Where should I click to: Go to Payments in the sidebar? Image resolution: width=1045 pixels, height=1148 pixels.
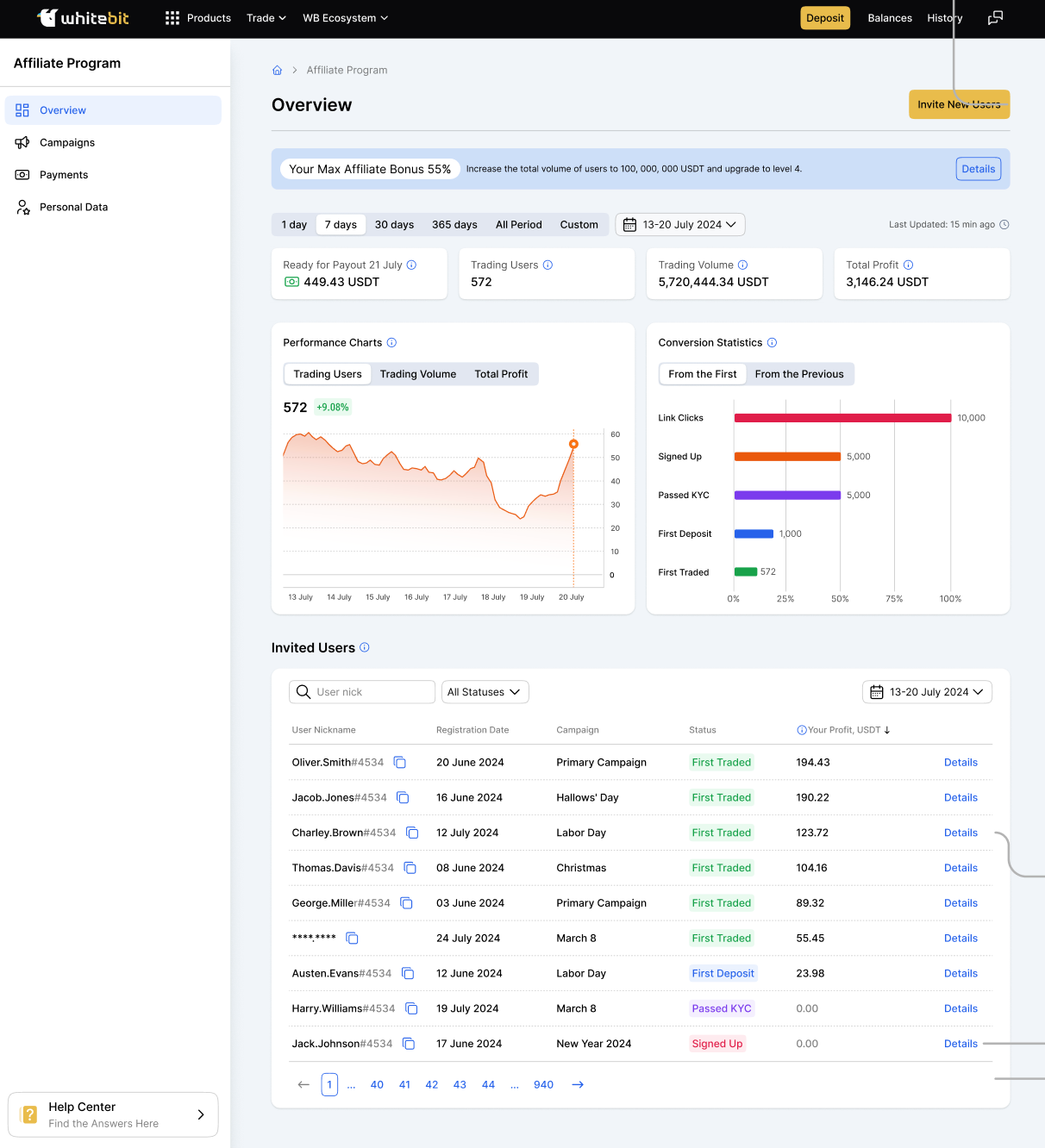coord(64,175)
